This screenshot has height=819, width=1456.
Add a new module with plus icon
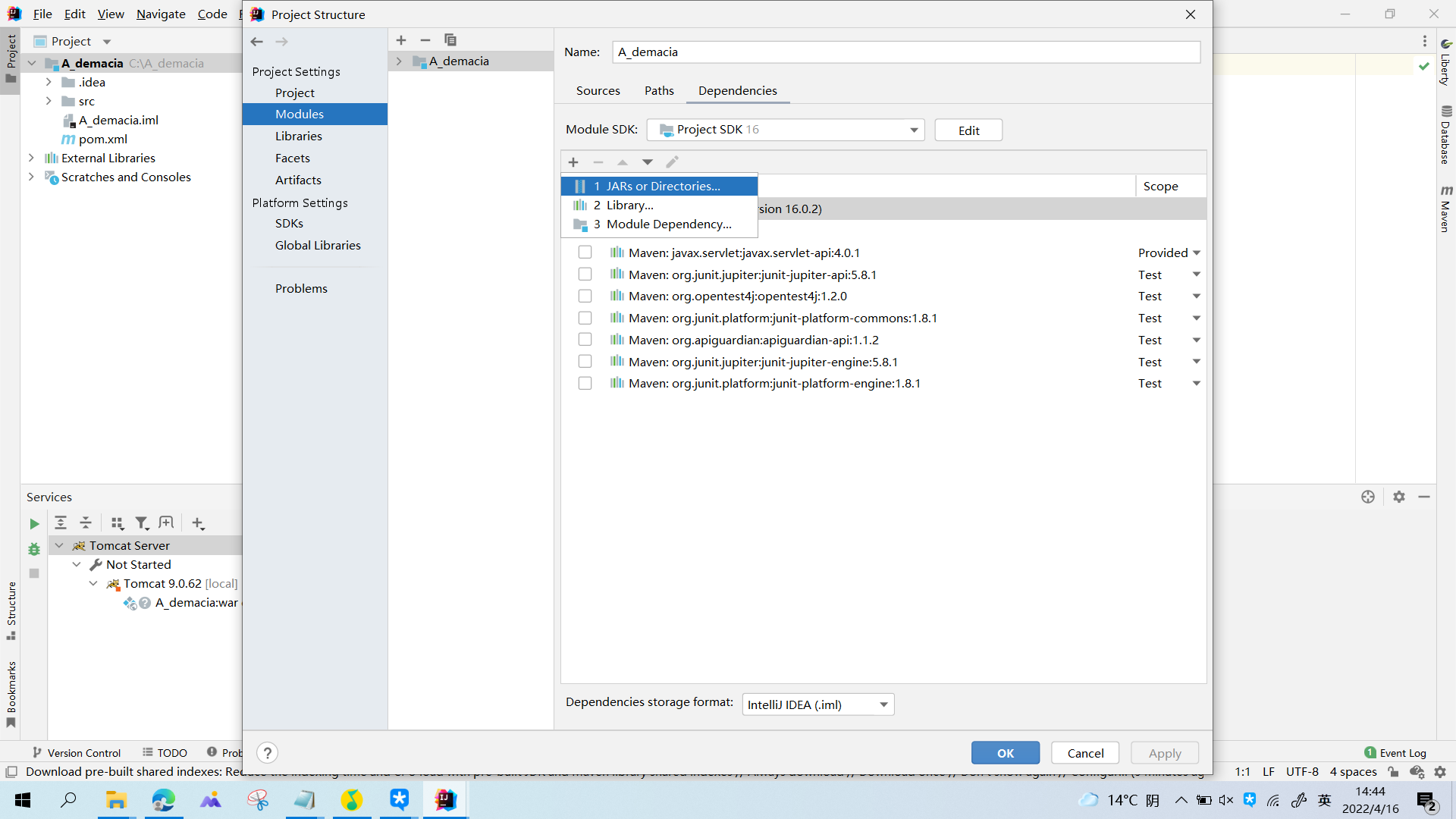click(401, 40)
